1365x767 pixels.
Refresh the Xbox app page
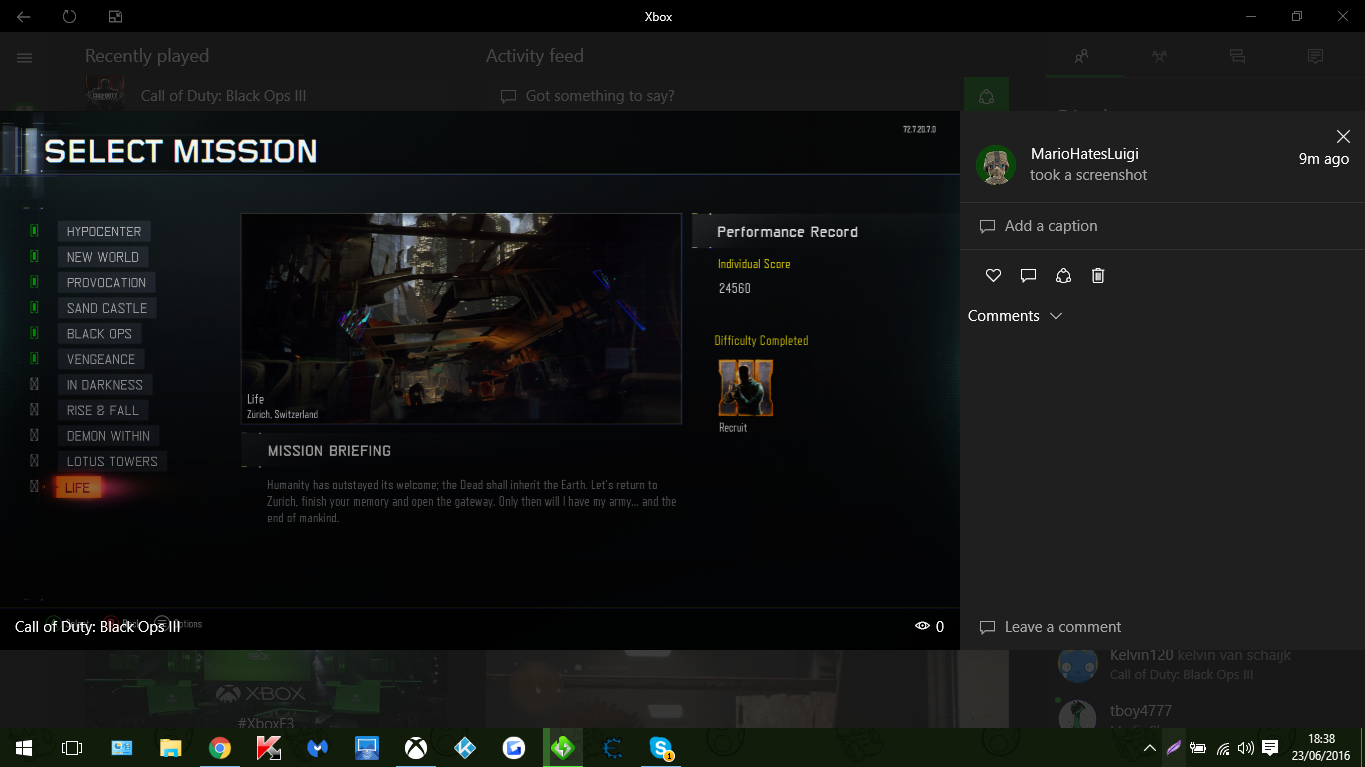(69, 16)
